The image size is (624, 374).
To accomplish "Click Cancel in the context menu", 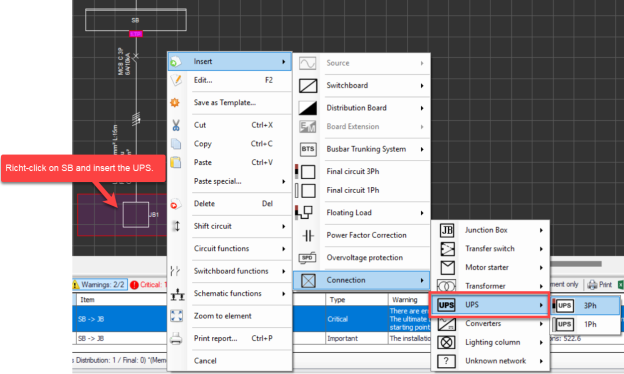I will click(x=205, y=361).
